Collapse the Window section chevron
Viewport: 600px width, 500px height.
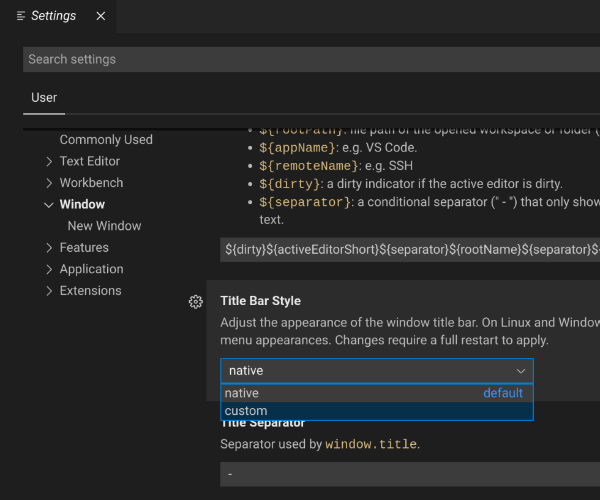[49, 205]
